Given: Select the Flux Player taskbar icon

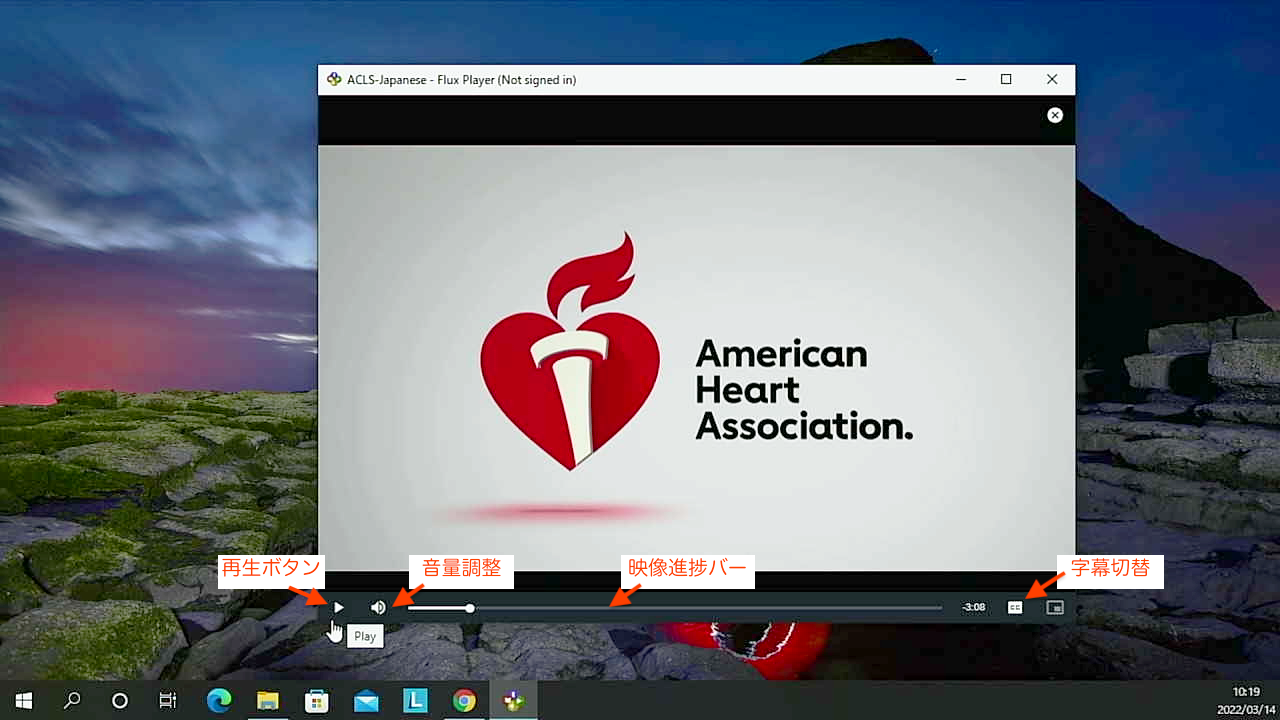Looking at the screenshot, I should pos(513,700).
